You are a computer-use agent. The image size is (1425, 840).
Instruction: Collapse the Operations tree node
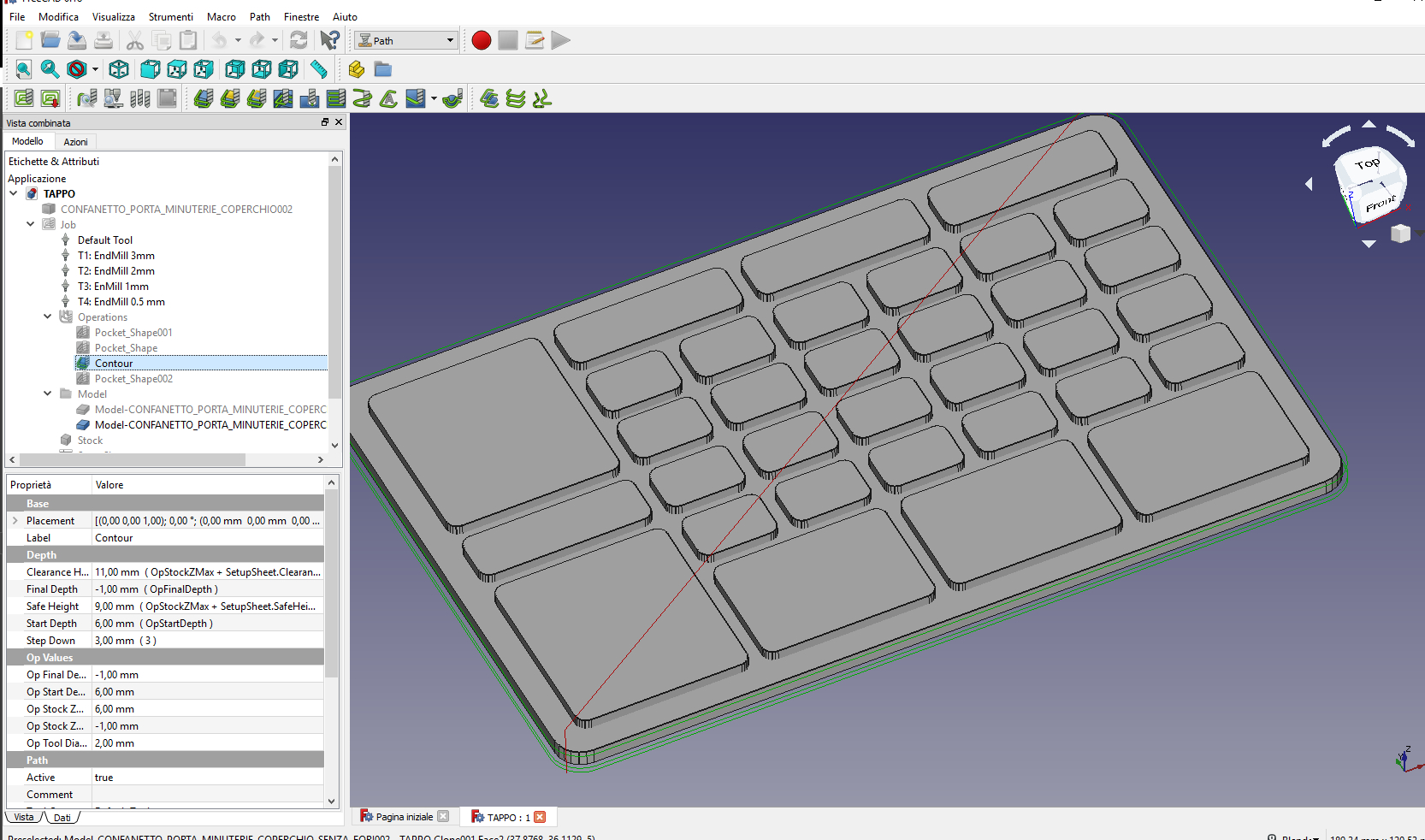[48, 316]
